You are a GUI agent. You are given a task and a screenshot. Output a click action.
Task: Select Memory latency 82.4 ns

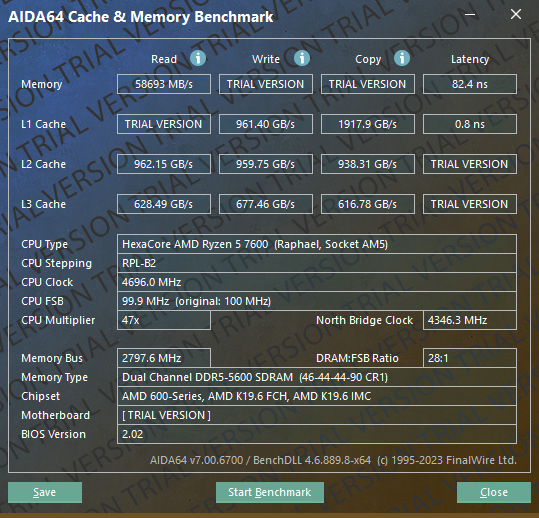click(470, 84)
